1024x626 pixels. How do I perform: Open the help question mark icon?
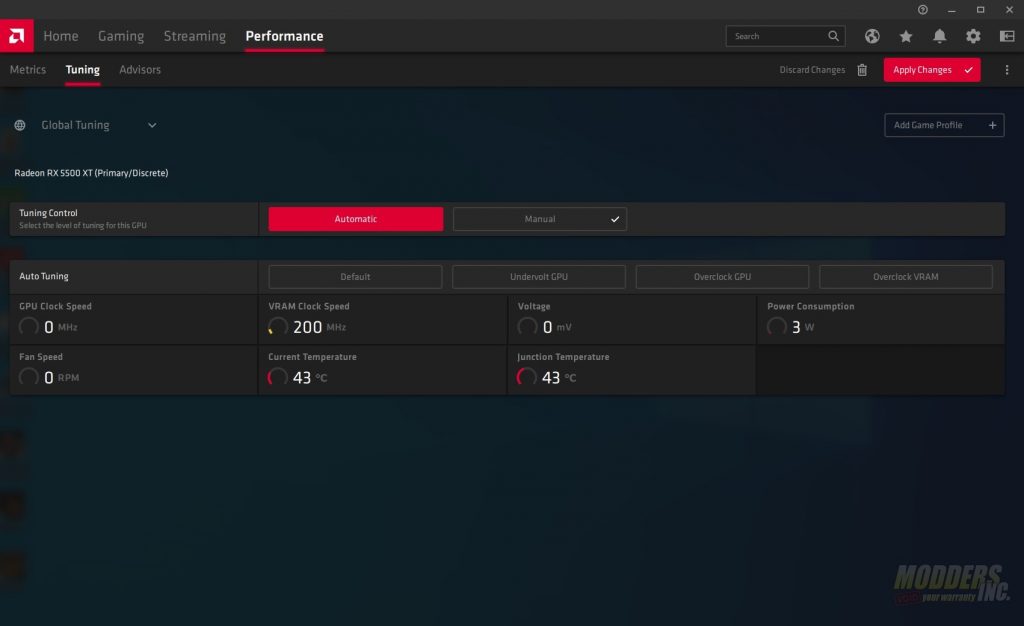click(x=923, y=10)
